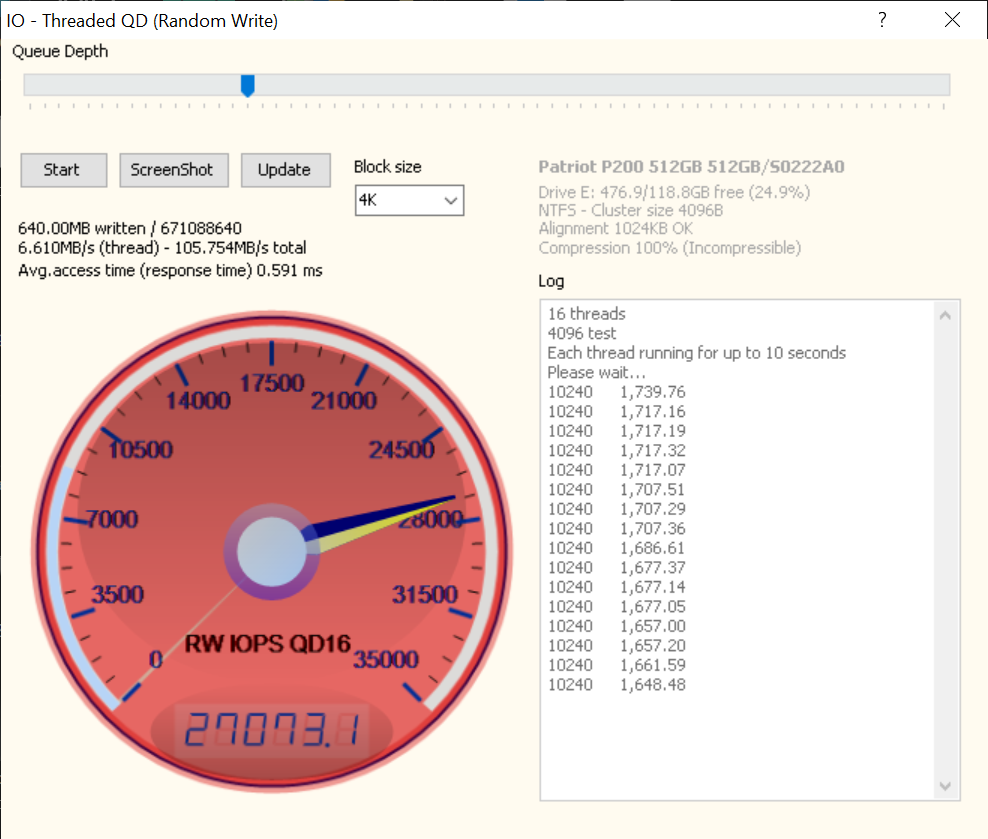Click the Queue Depth slider track
The width and height of the screenshot is (988, 839).
coord(486,85)
